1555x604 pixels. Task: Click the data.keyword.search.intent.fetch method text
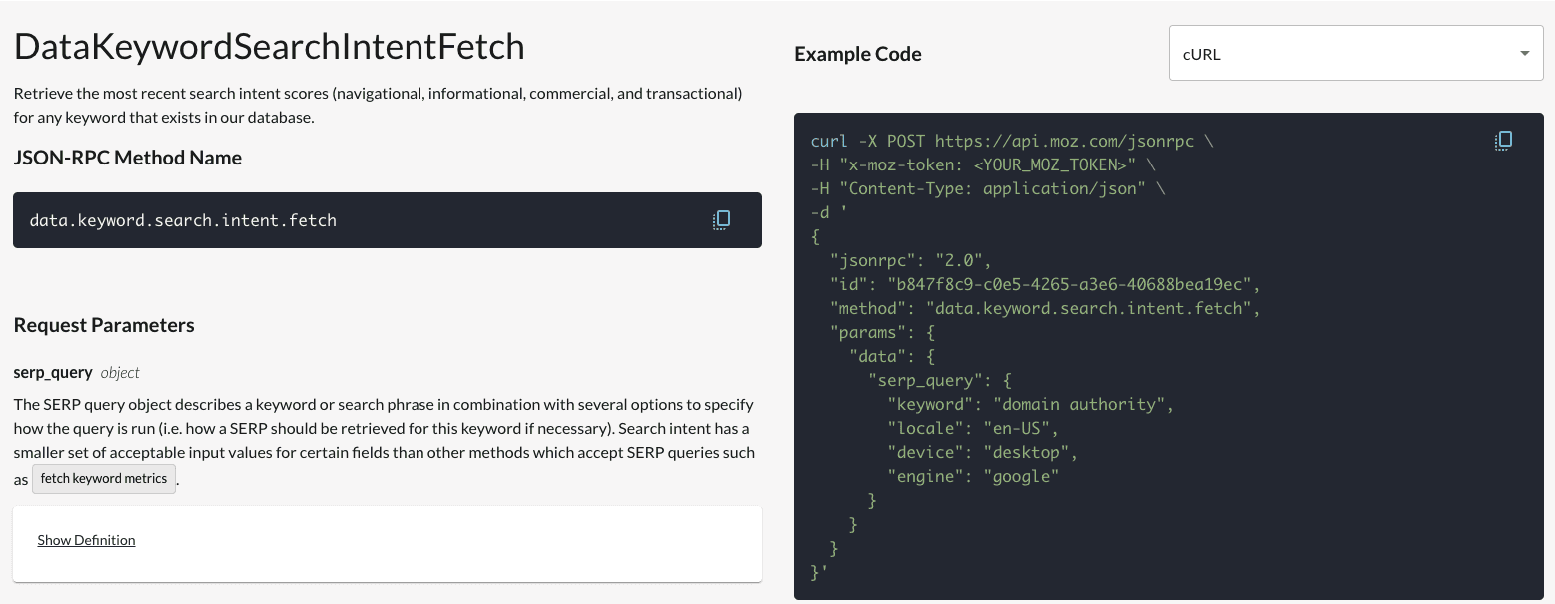tap(183, 220)
